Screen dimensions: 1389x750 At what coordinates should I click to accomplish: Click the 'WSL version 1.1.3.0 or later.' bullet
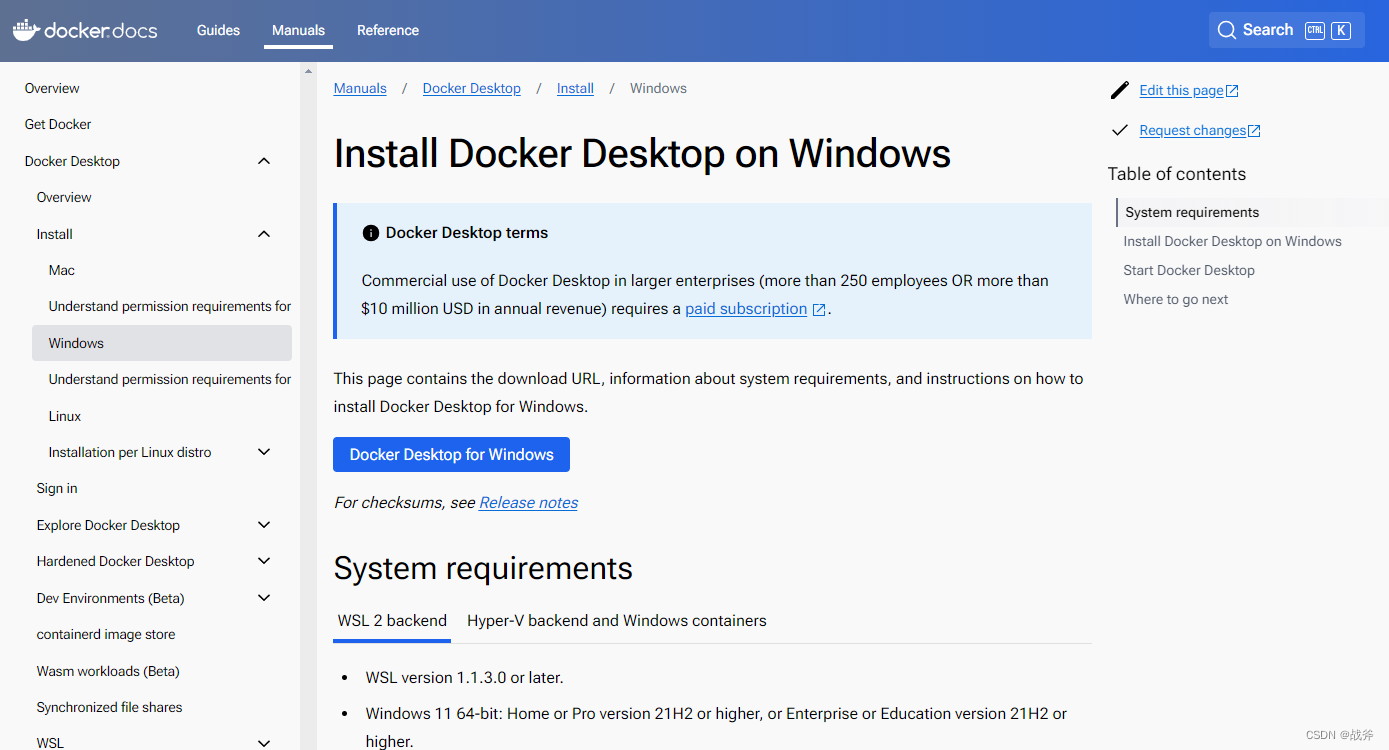465,678
